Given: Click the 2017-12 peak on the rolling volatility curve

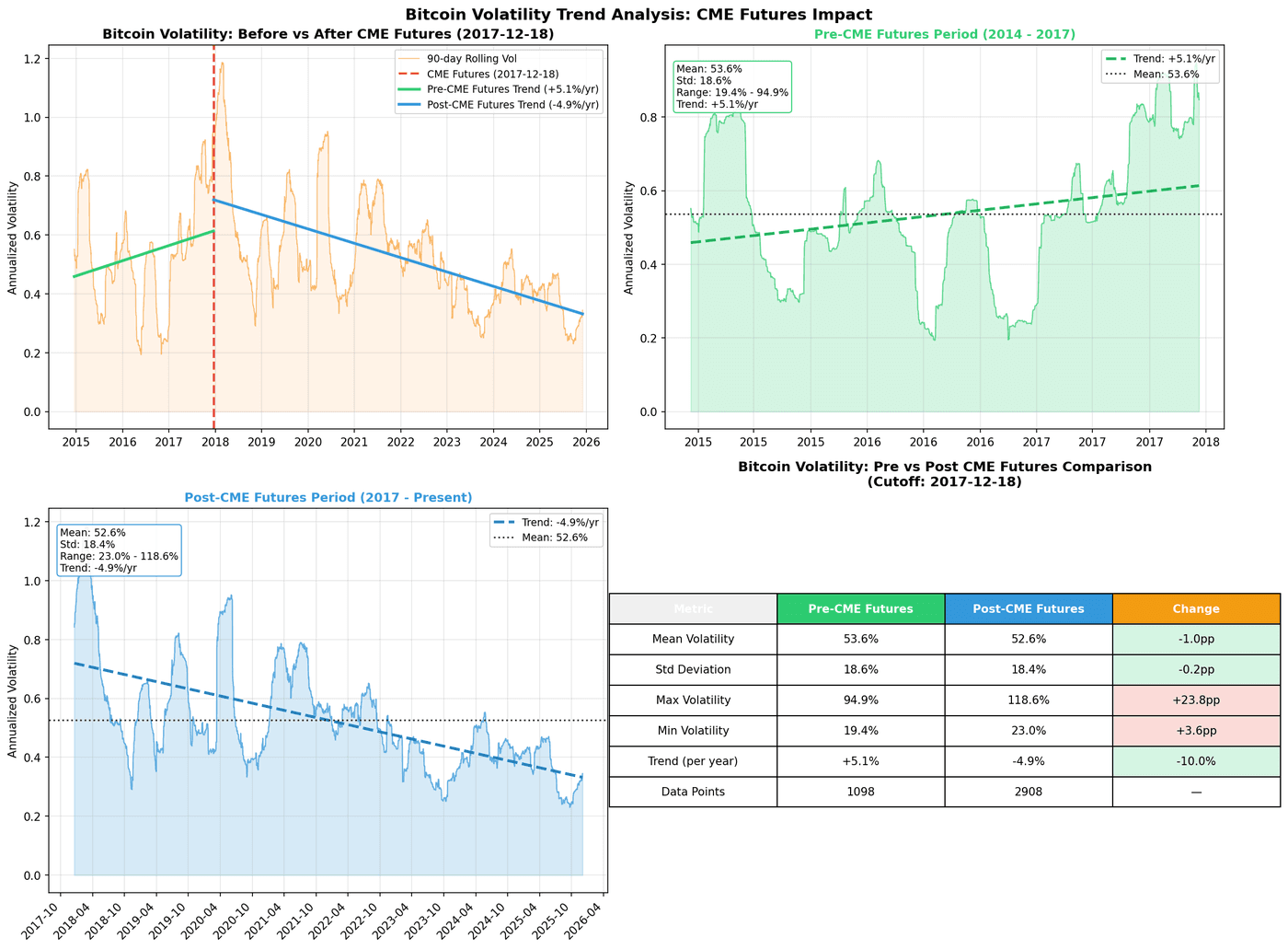Looking at the screenshot, I should point(222,63).
